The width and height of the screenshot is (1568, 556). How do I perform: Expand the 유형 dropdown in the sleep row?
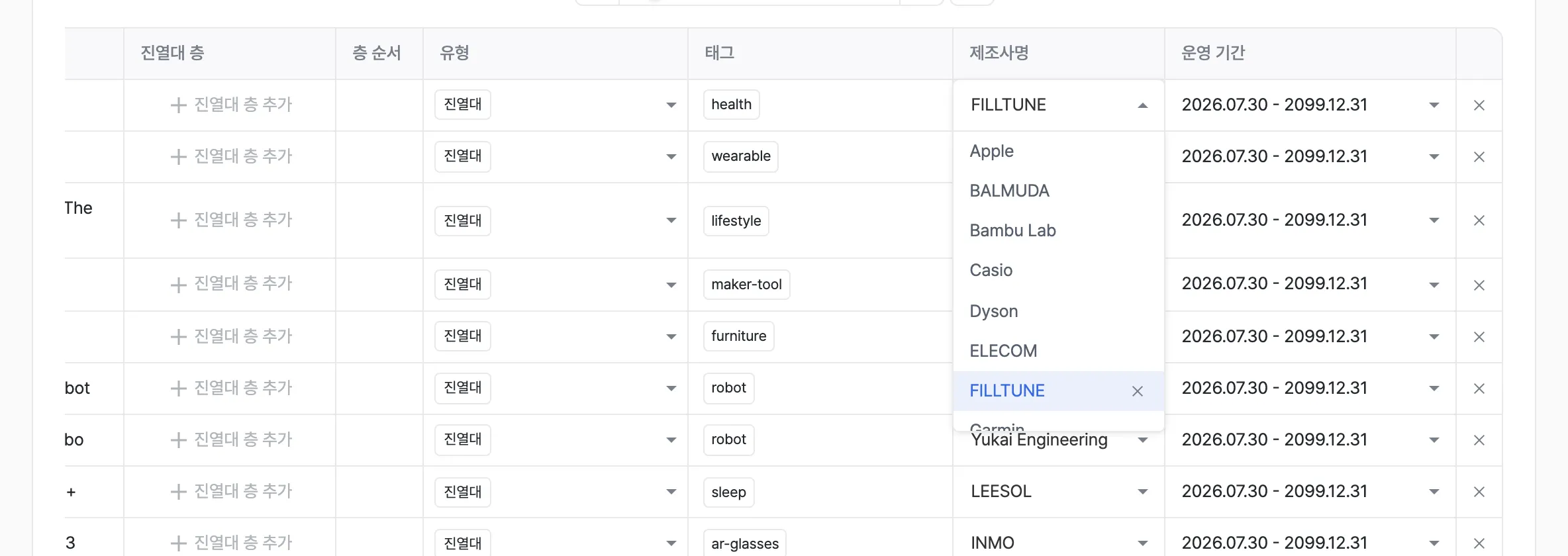pos(671,492)
